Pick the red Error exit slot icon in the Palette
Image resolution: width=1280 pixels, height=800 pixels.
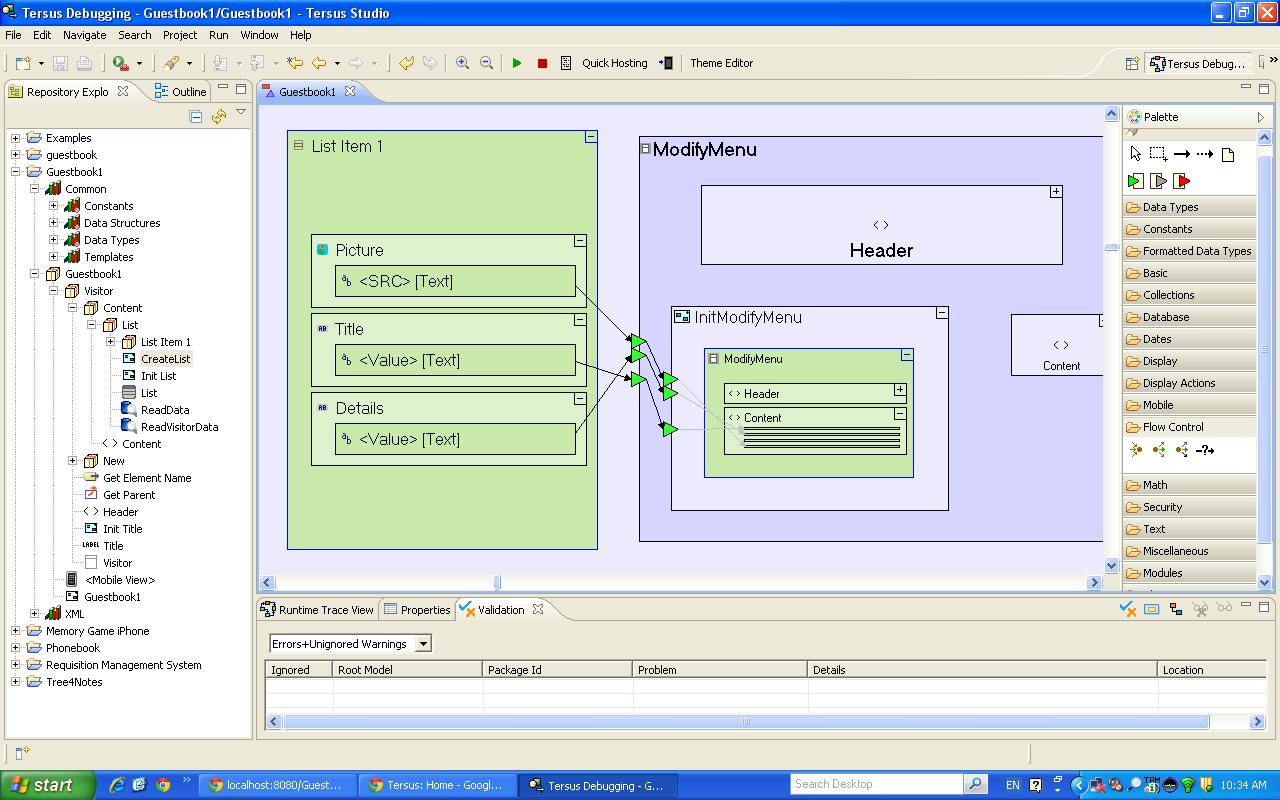(x=1182, y=181)
